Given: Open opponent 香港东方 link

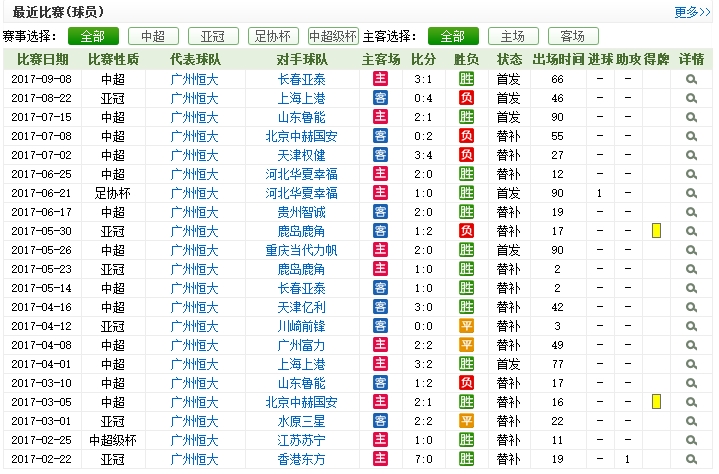Looking at the screenshot, I should (302, 459).
